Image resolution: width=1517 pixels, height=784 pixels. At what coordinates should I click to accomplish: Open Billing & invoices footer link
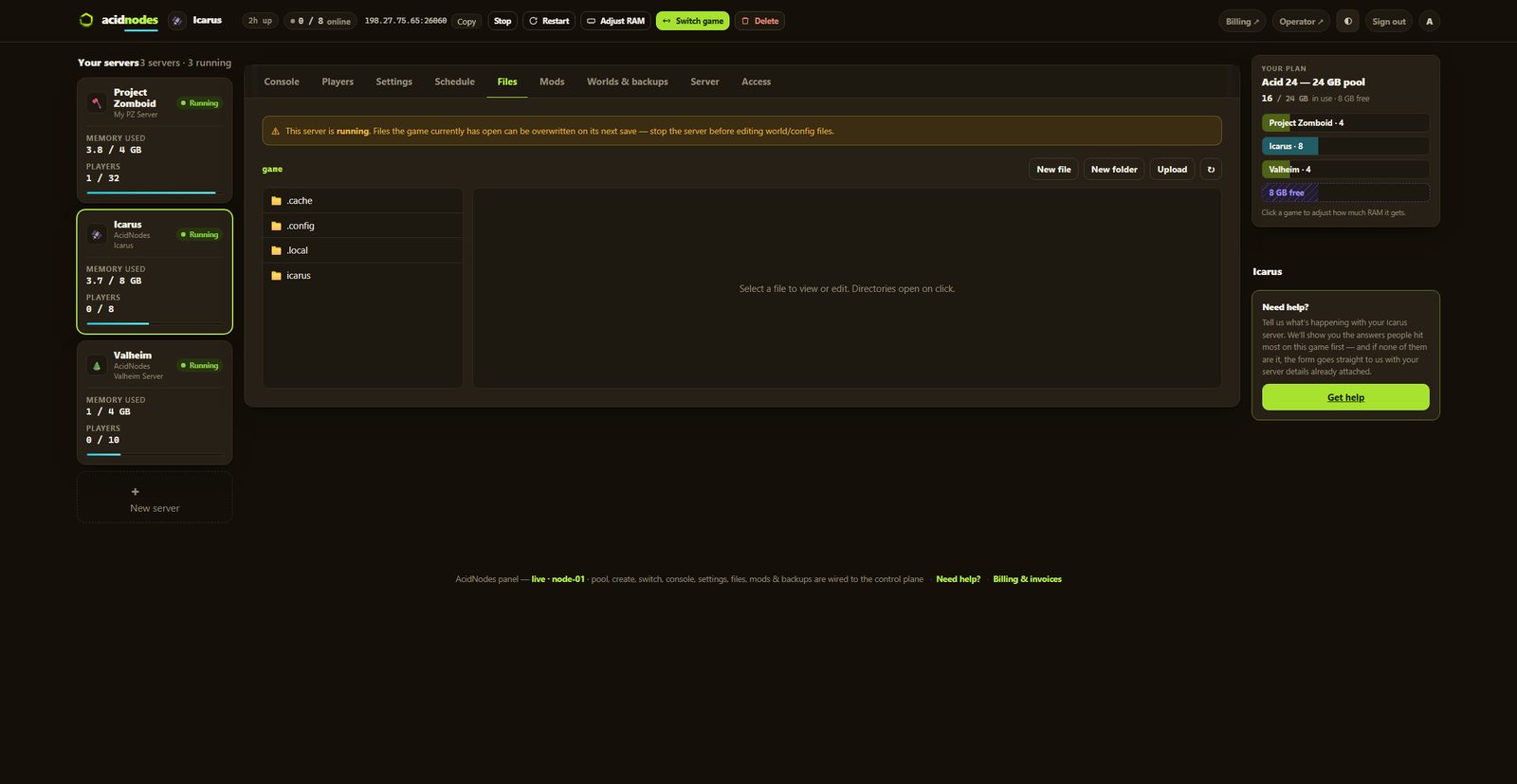click(x=1027, y=579)
